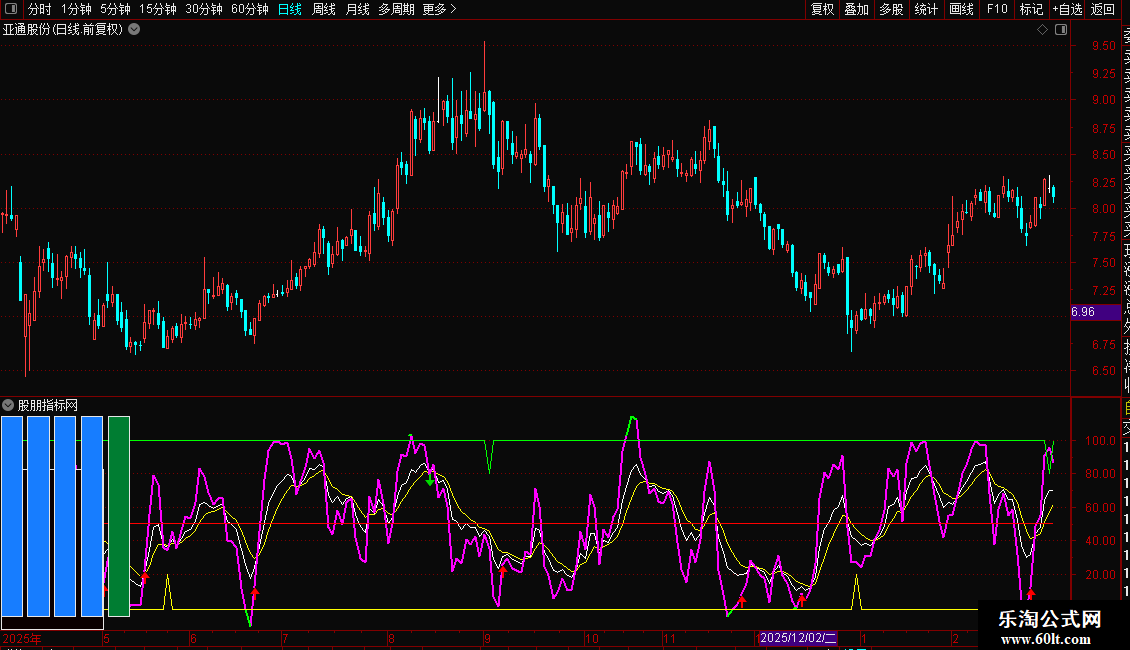Add stock via +自选
Image resolution: width=1130 pixels, height=650 pixels.
(x=1067, y=9)
